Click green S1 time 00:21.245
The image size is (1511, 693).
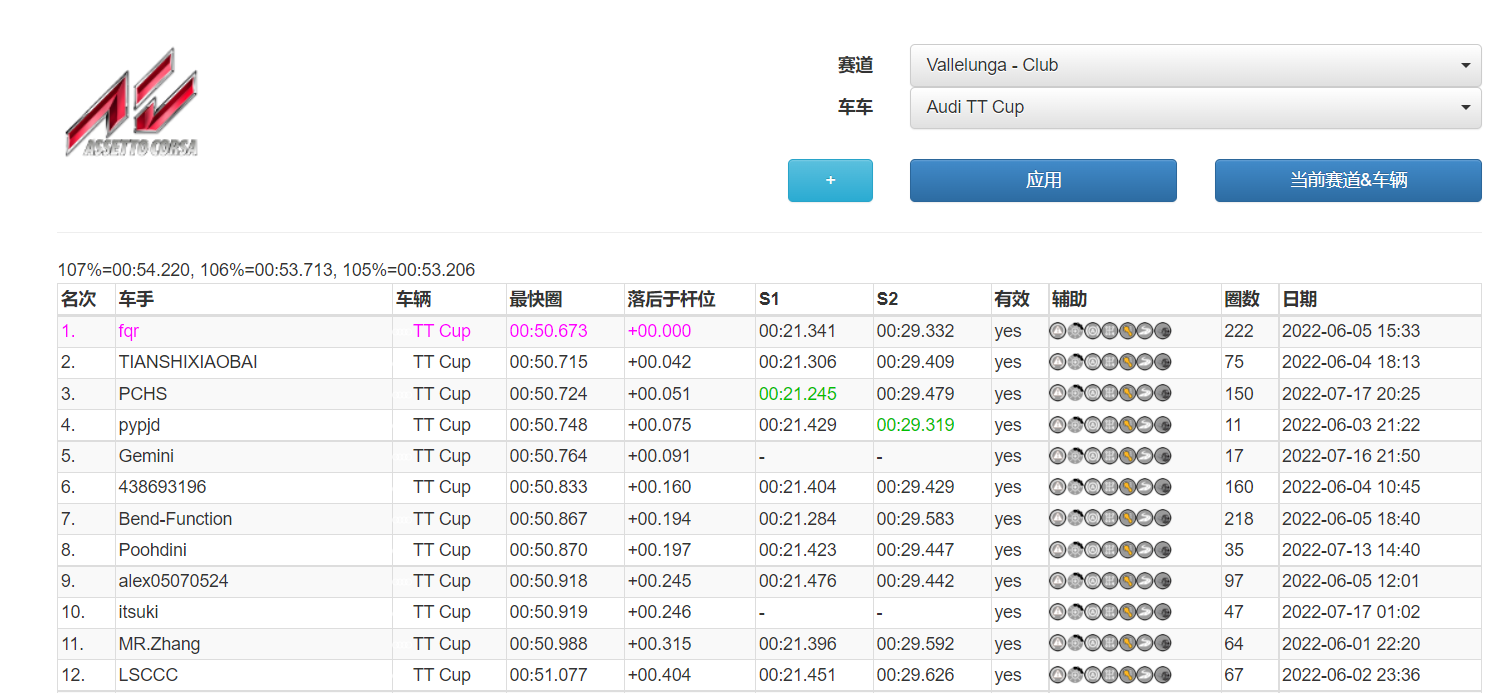point(798,393)
